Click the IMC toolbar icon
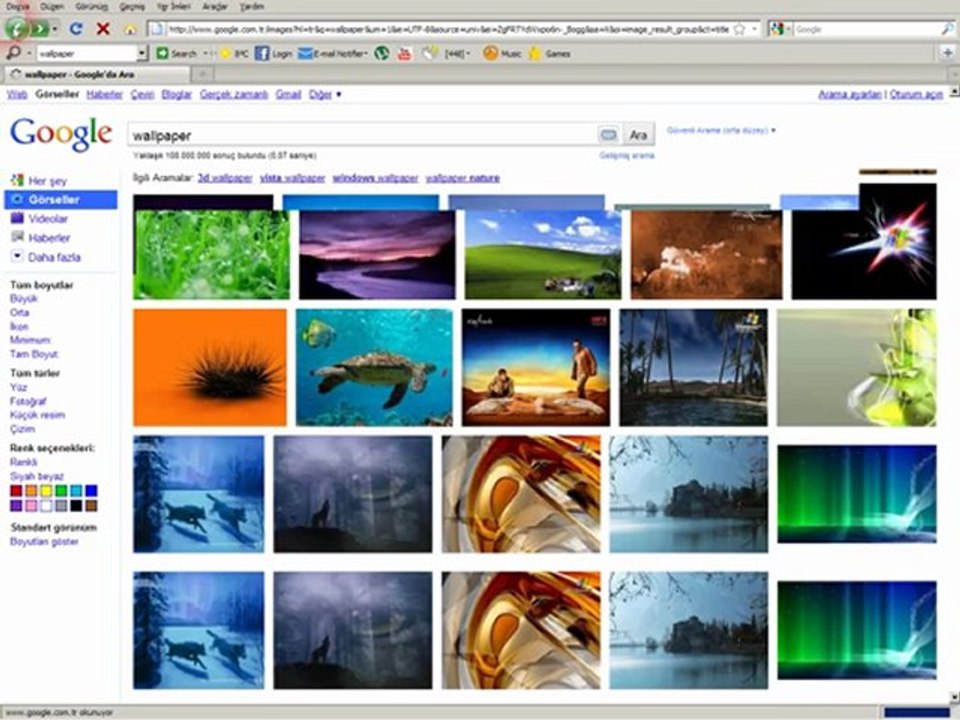Screen dimensions: 960x720 [234, 54]
